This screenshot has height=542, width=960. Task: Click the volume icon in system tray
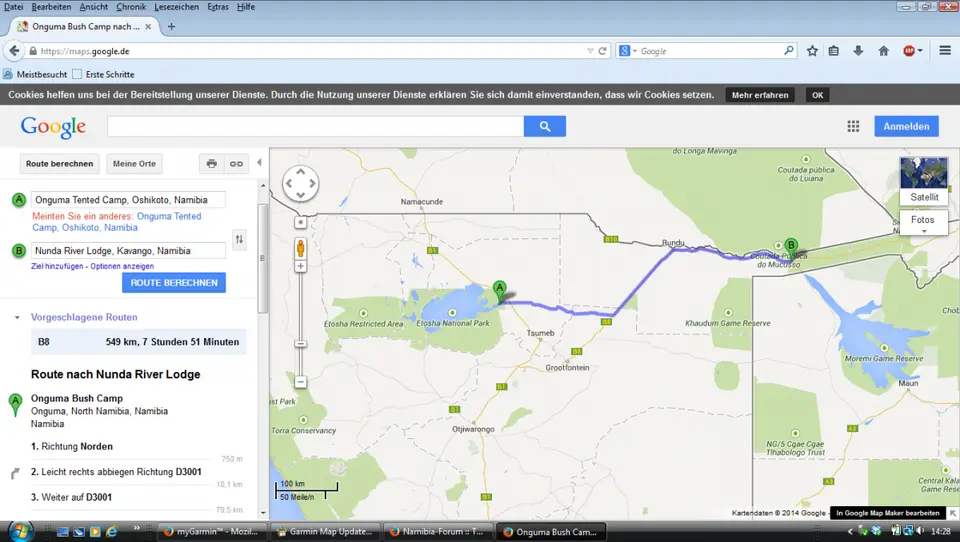(x=920, y=531)
